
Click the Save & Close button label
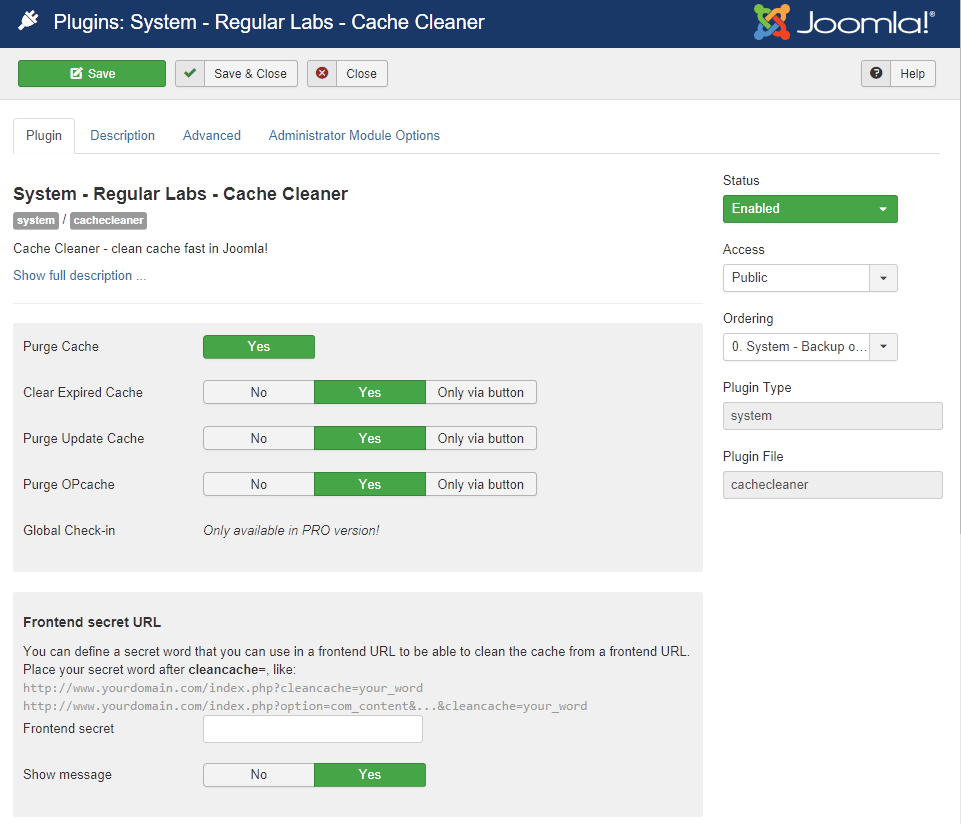(x=250, y=74)
